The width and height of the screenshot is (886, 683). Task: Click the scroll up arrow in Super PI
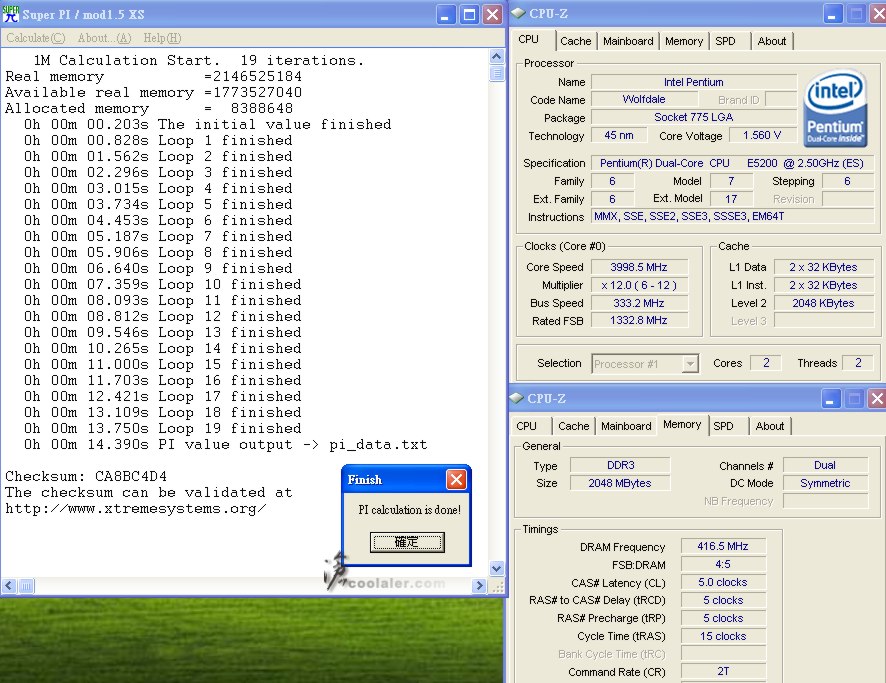[x=497, y=56]
